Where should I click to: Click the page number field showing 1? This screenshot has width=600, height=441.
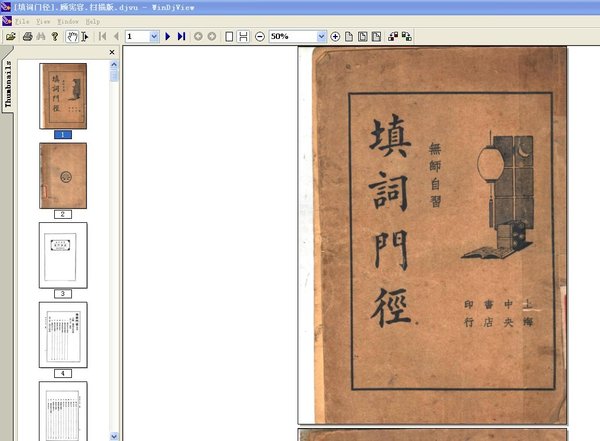137,36
